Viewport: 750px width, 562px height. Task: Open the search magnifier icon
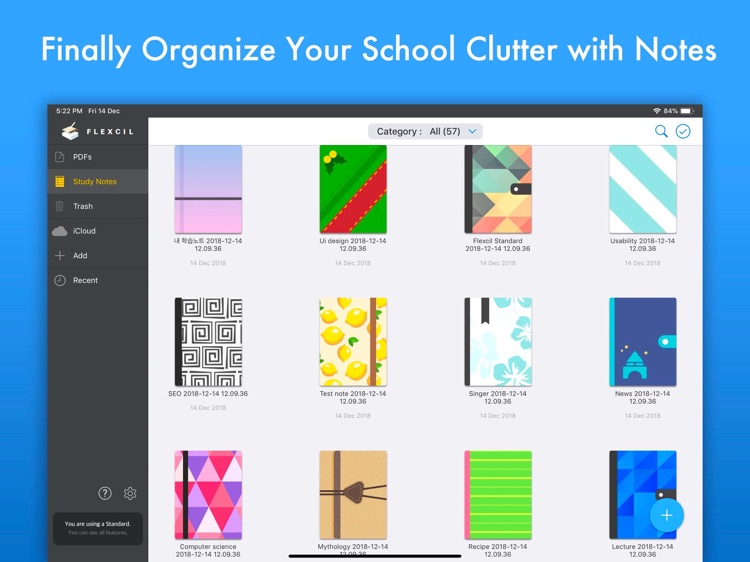[661, 131]
